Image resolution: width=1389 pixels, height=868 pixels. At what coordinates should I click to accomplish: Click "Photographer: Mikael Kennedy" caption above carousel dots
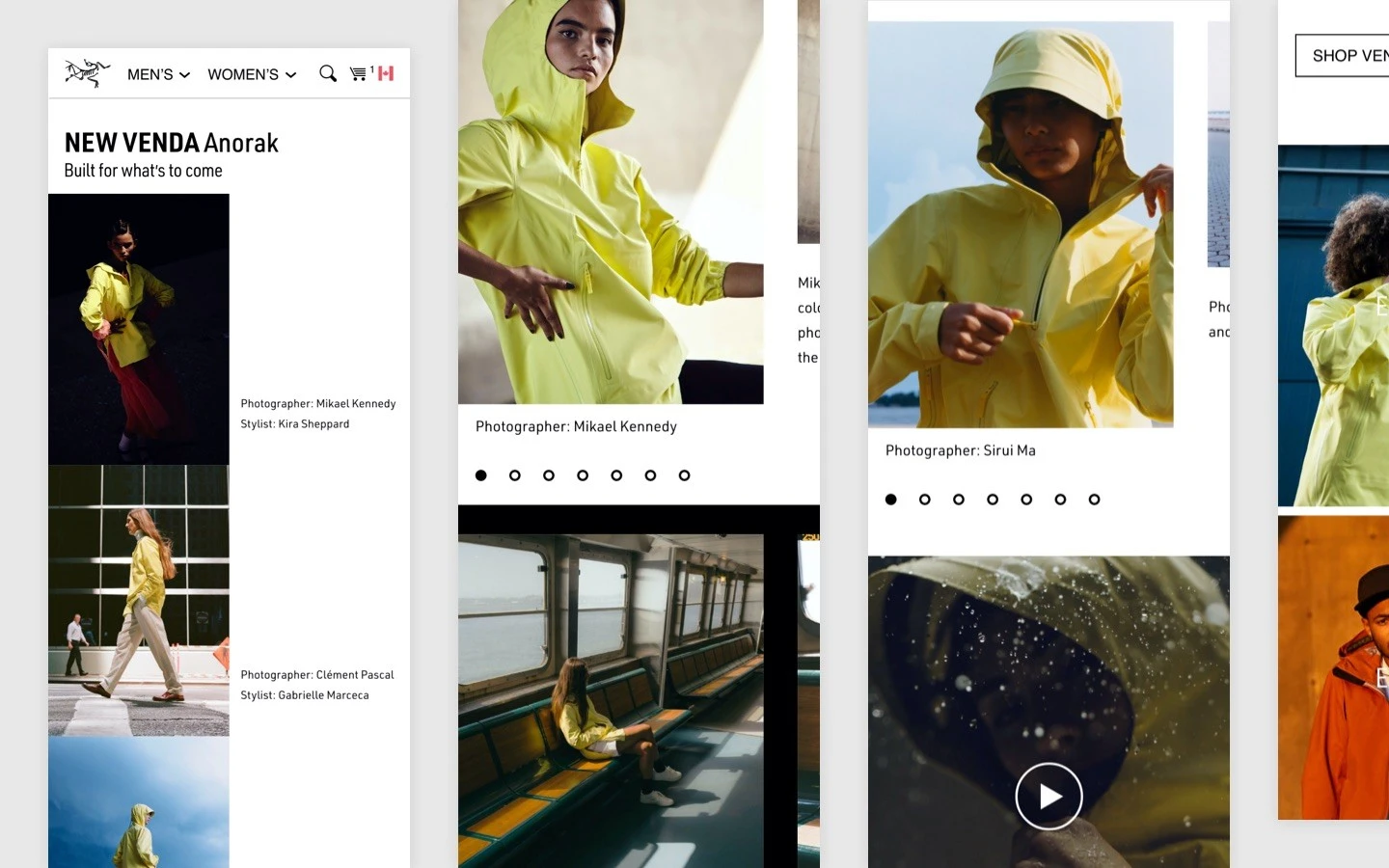click(576, 426)
